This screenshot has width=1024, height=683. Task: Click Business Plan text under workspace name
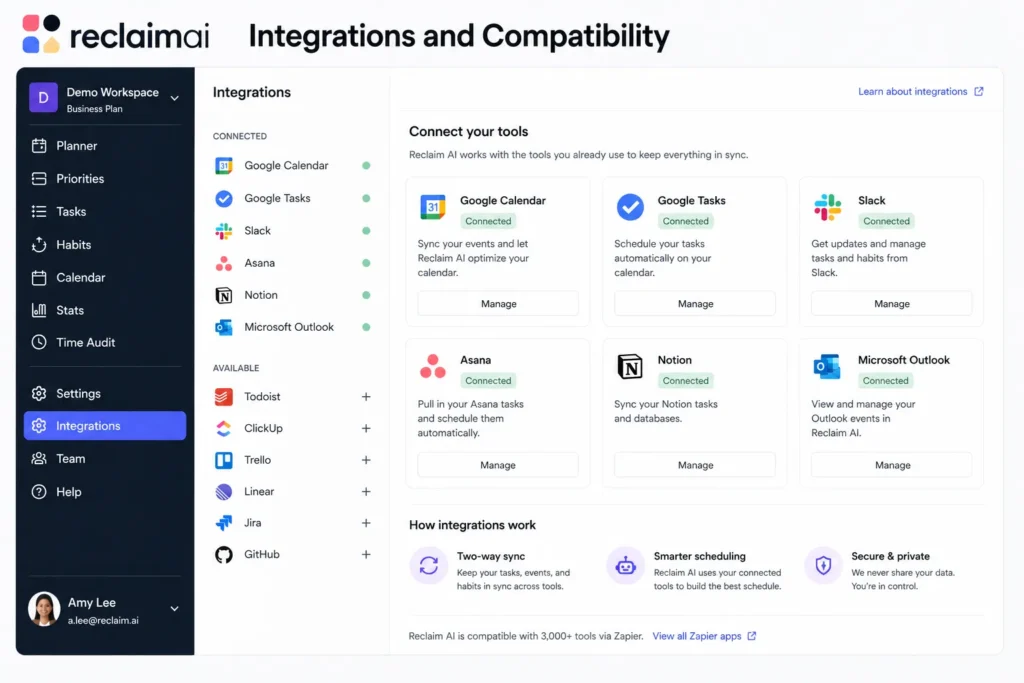(94, 109)
